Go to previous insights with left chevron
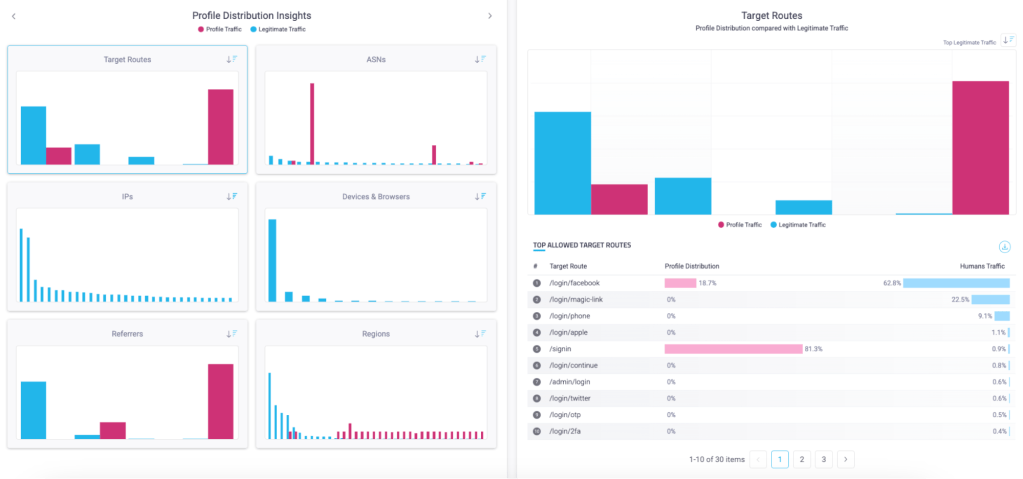The image size is (1023, 479). tap(13, 16)
